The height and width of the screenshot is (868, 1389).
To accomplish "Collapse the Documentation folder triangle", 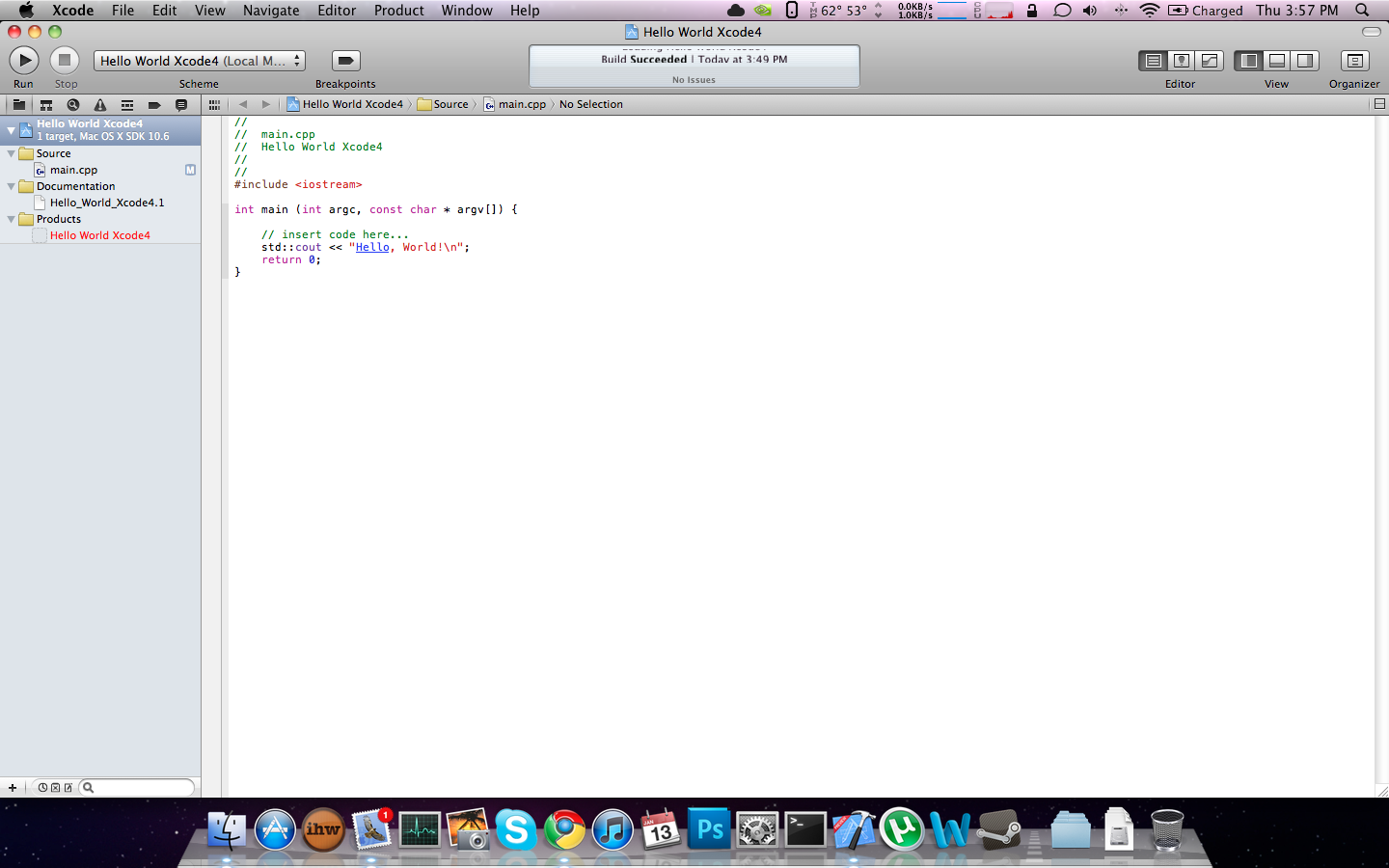I will [x=11, y=186].
